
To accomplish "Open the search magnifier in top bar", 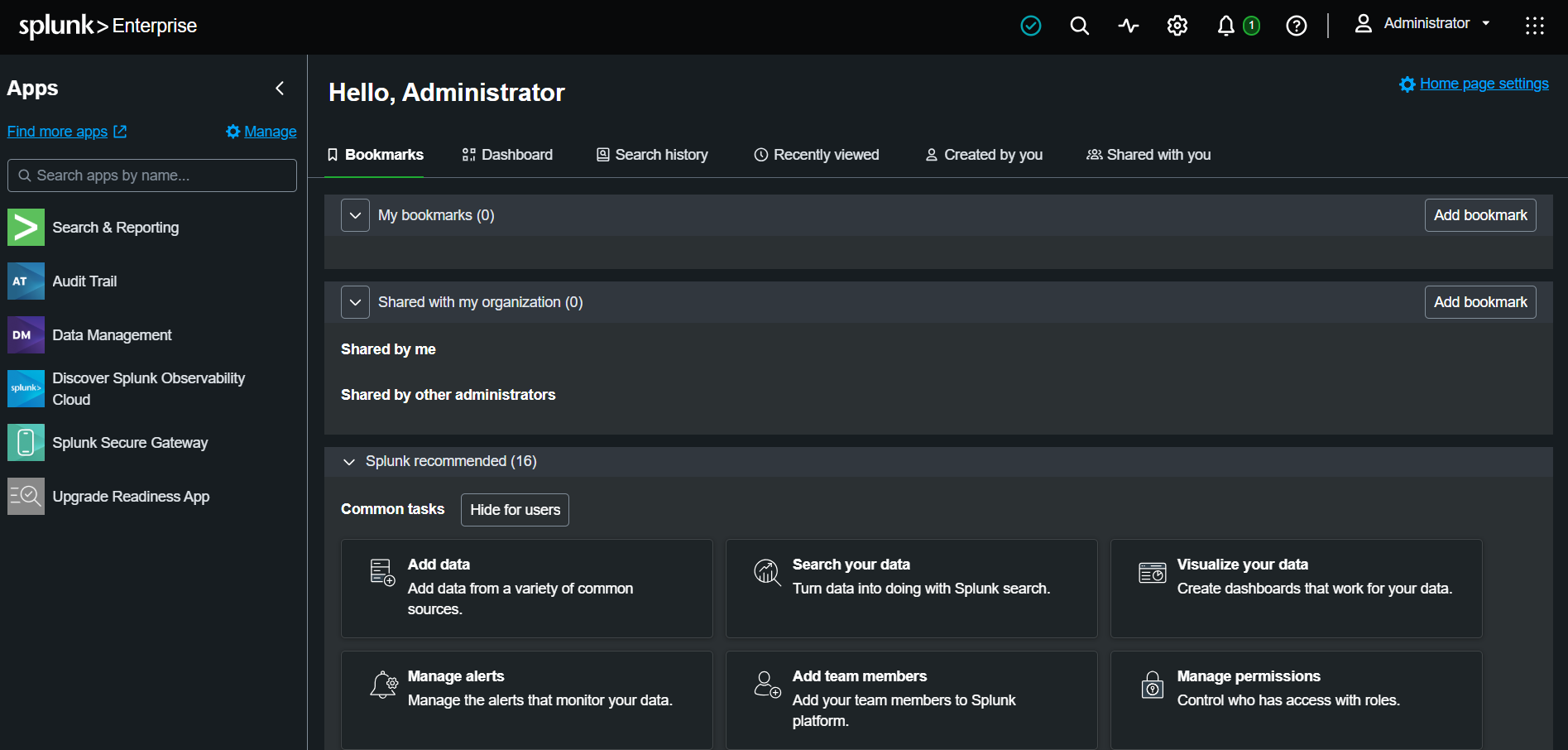I will [1080, 26].
